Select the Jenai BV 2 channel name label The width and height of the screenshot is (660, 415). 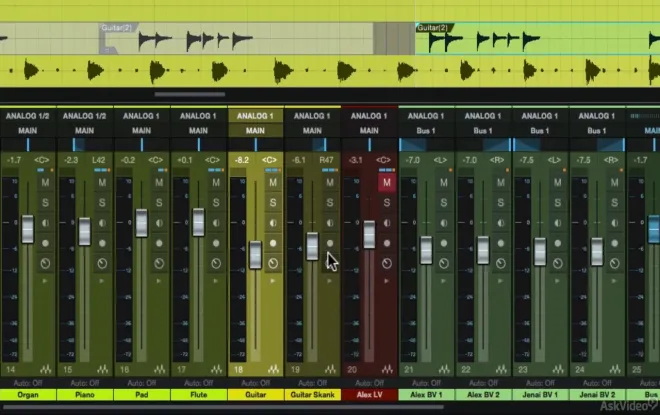[598, 396]
